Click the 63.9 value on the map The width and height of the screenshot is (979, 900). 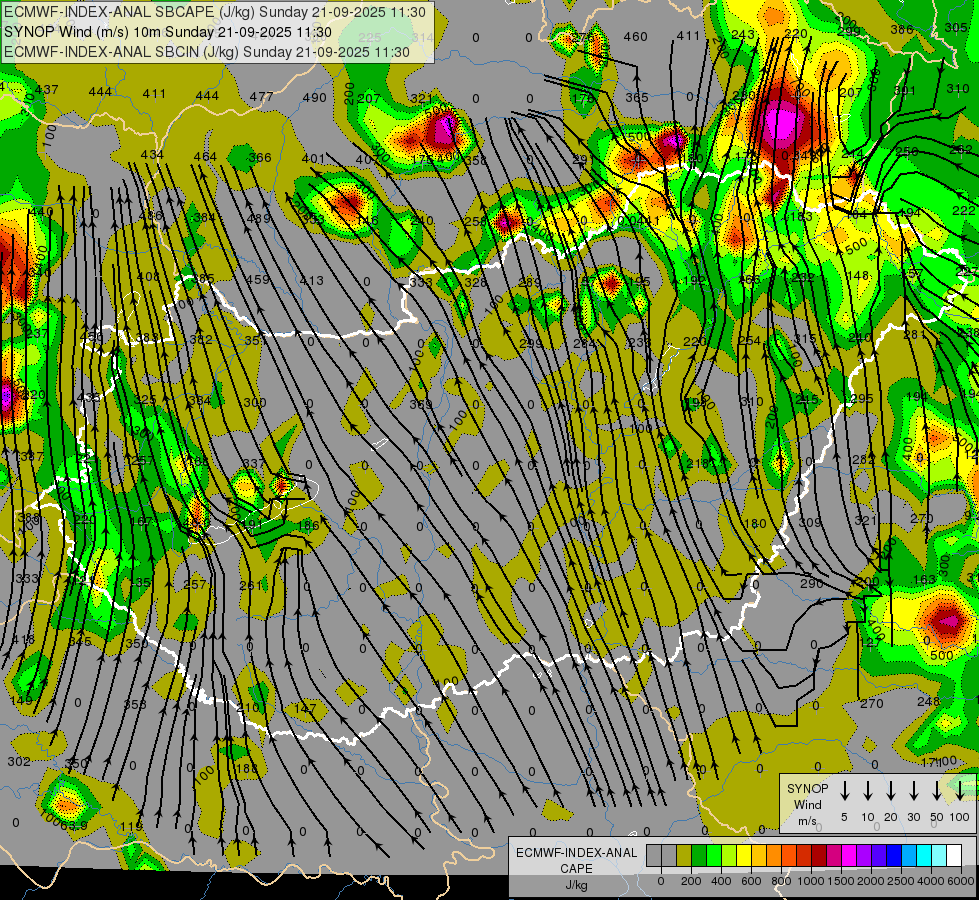pos(74,826)
